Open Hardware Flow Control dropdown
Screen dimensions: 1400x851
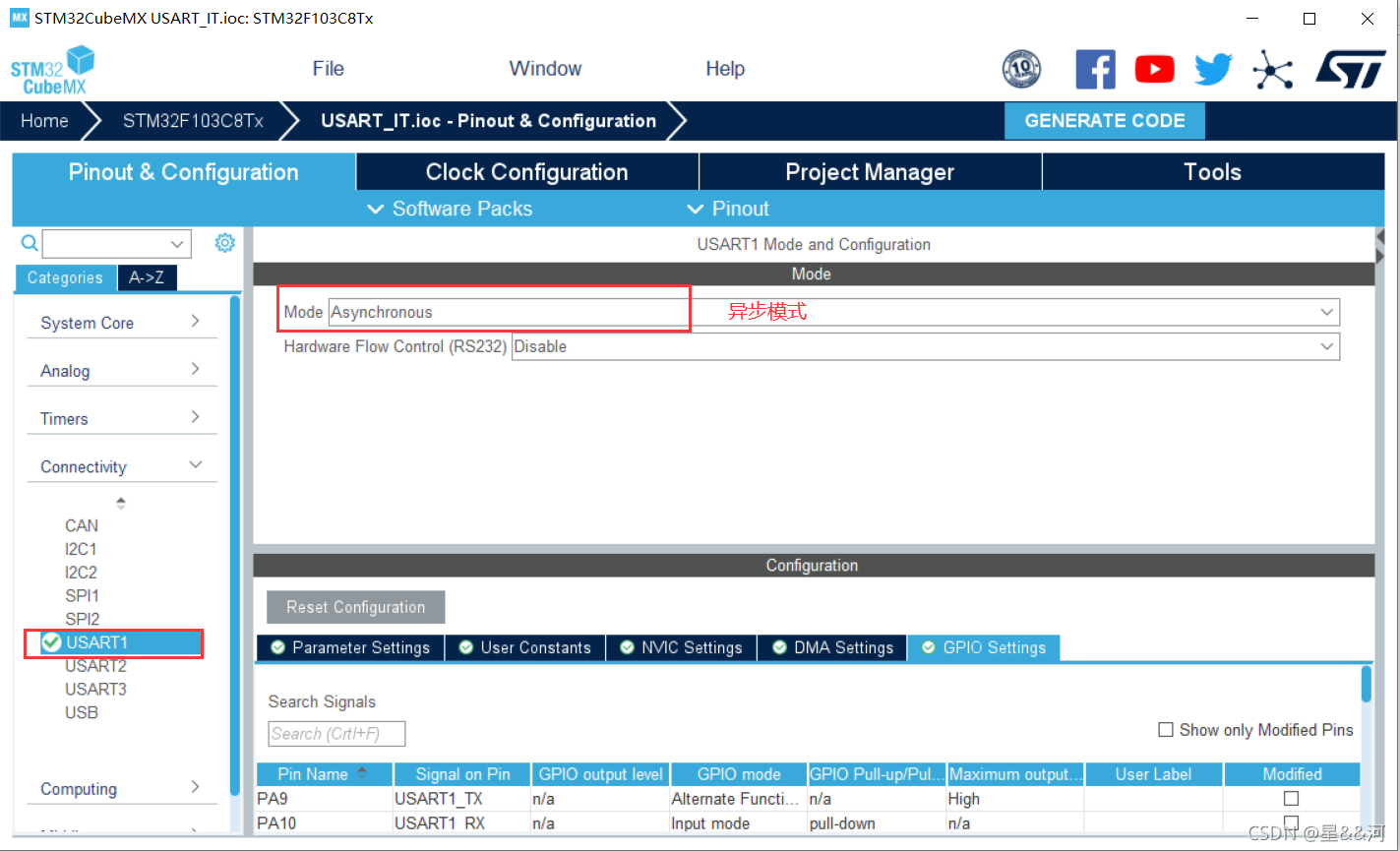(x=926, y=346)
